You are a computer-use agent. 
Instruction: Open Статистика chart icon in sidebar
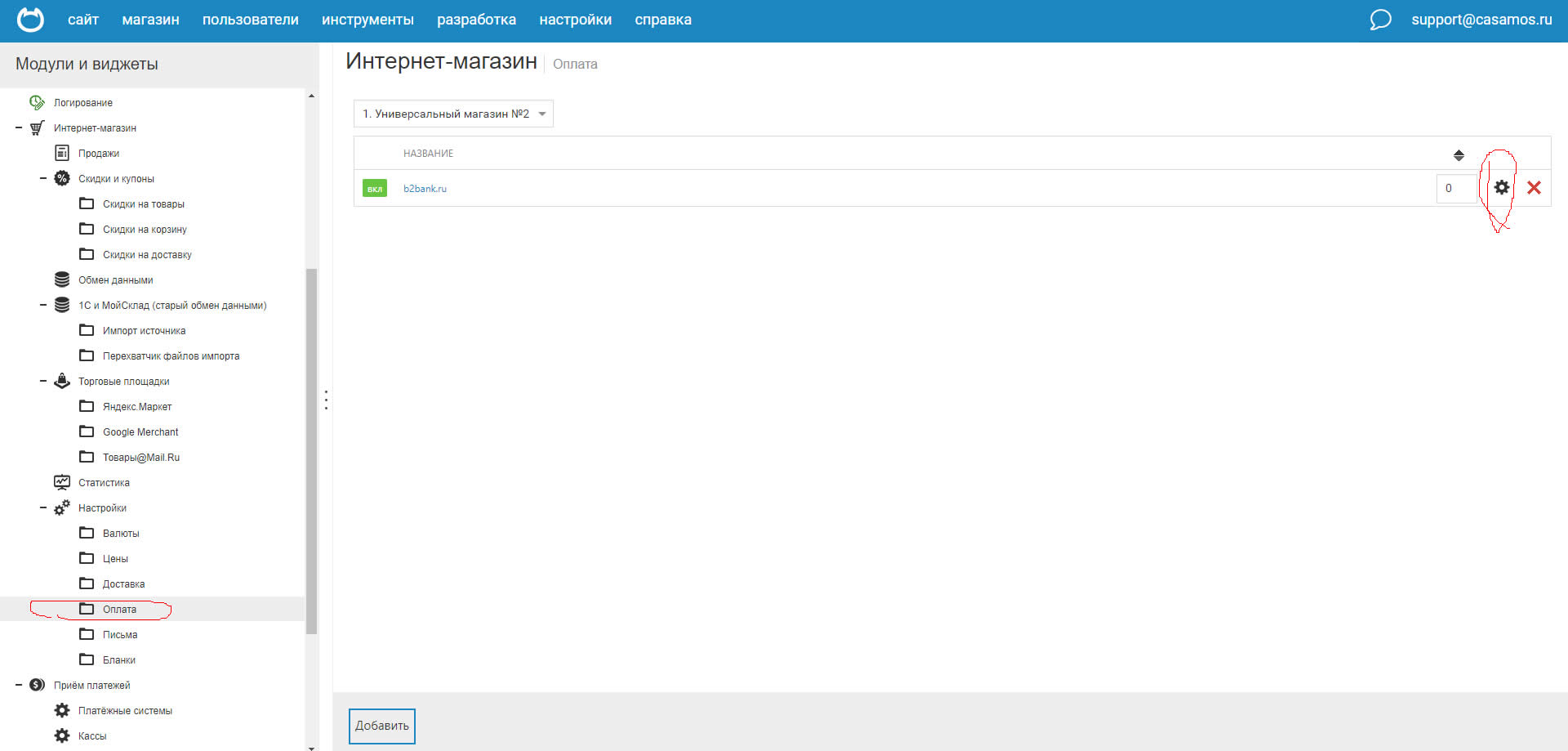tap(62, 482)
